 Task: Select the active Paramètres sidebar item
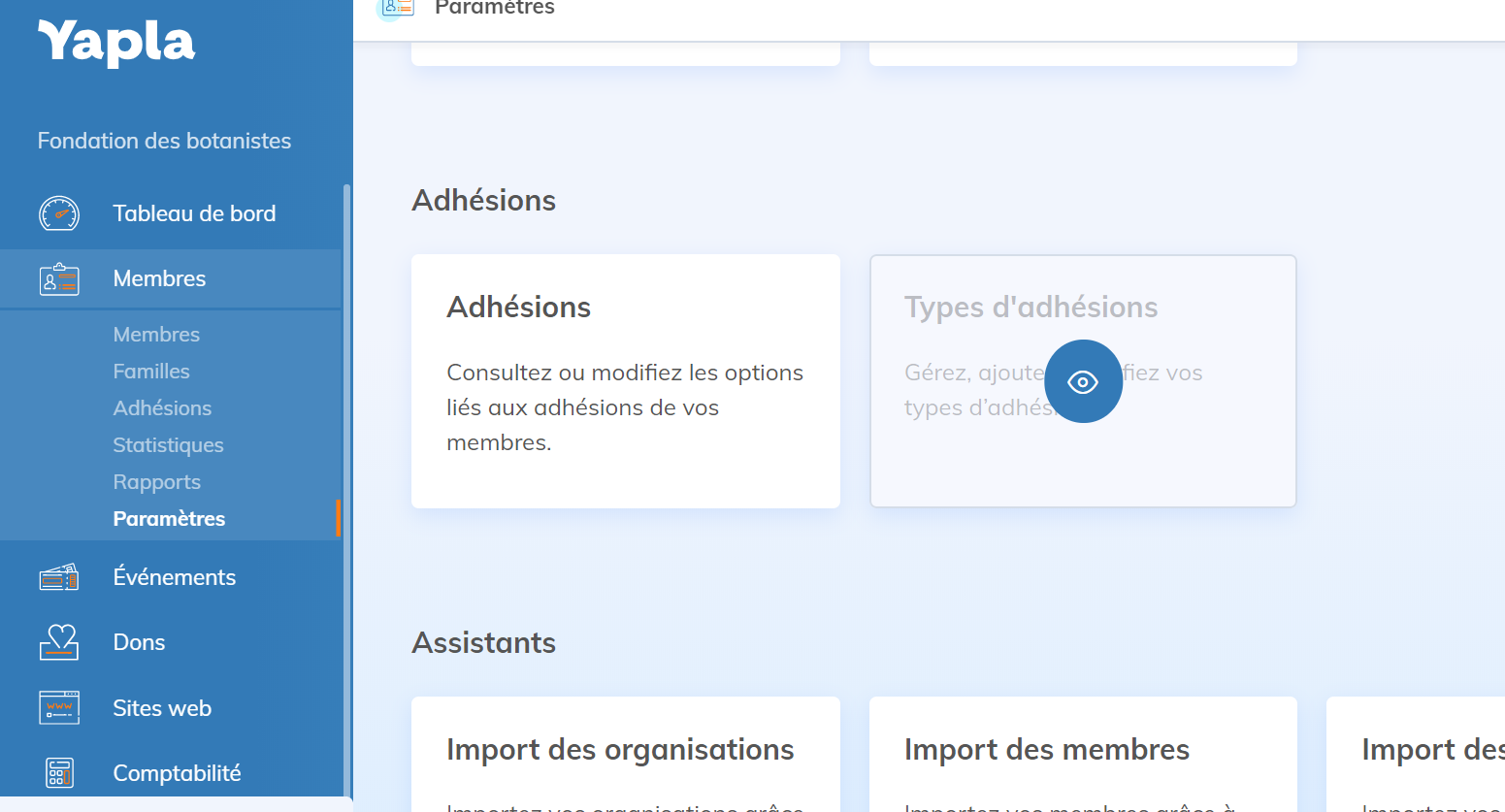pyautogui.click(x=169, y=519)
